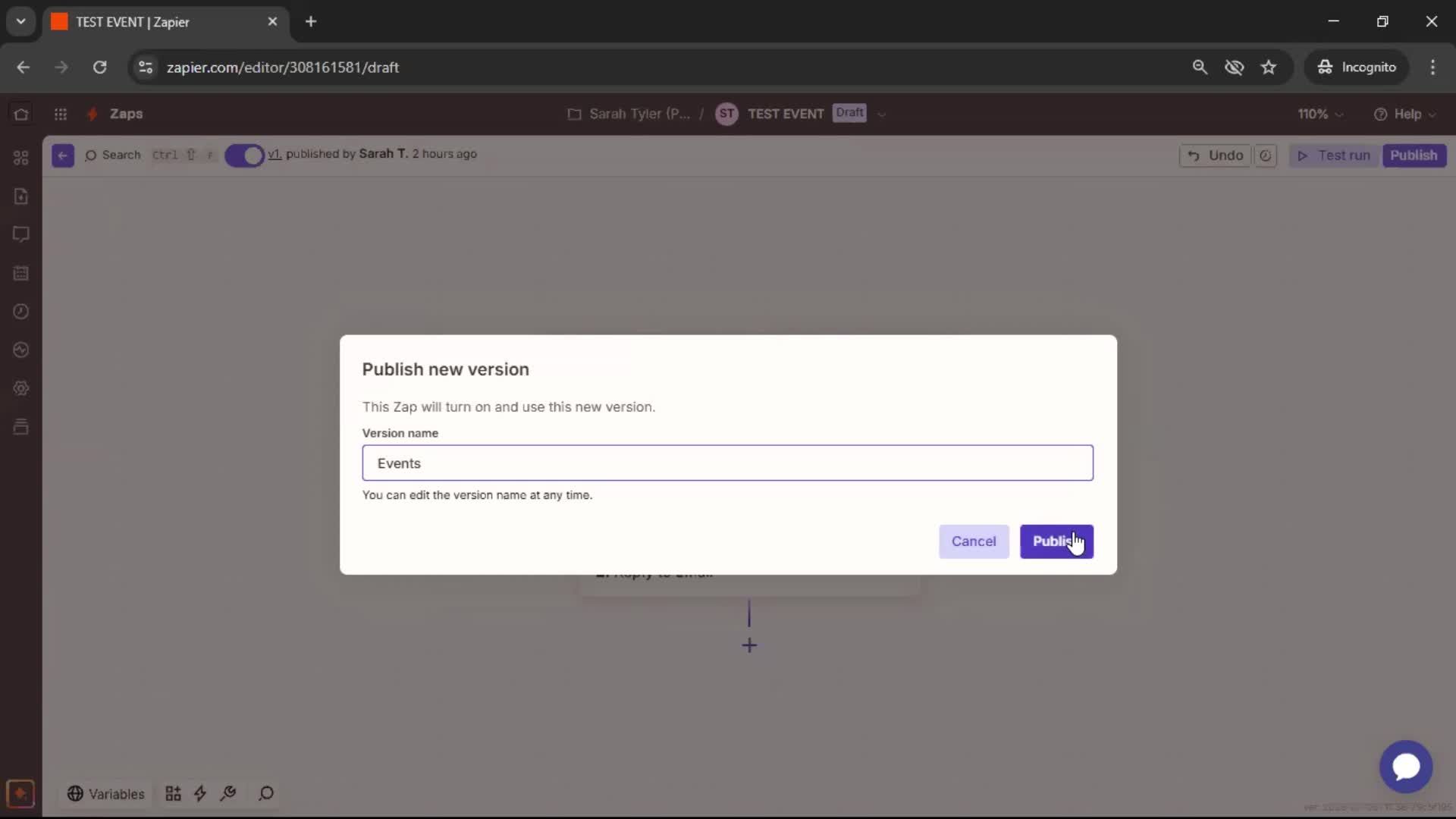Open the 110% zoom dropdown
Image resolution: width=1456 pixels, height=819 pixels.
click(1320, 114)
